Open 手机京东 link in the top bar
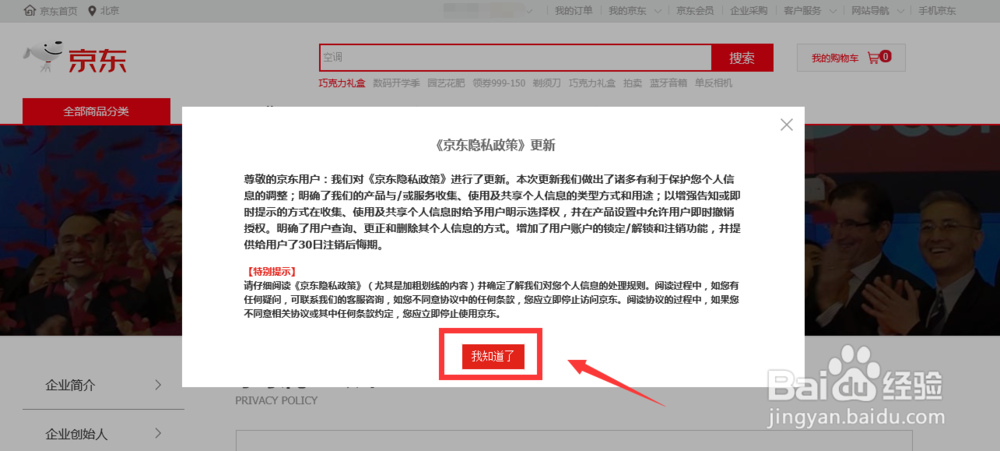 (x=937, y=11)
